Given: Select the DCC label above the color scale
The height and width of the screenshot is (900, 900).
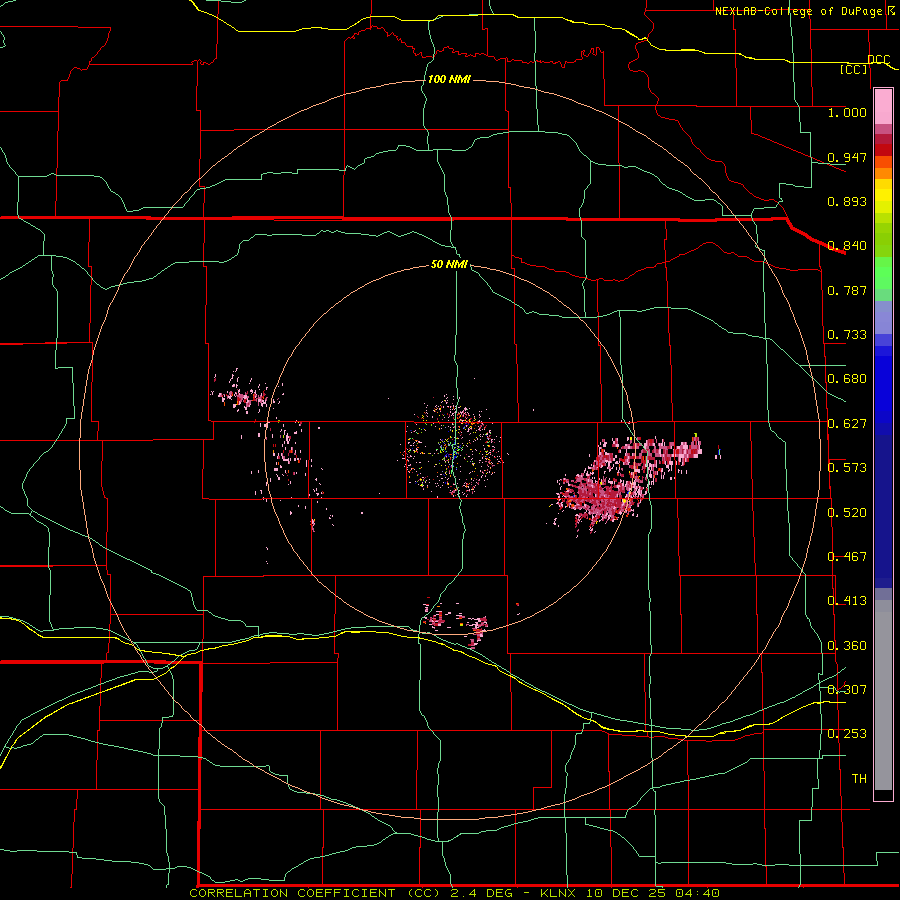Looking at the screenshot, I should click(879, 60).
